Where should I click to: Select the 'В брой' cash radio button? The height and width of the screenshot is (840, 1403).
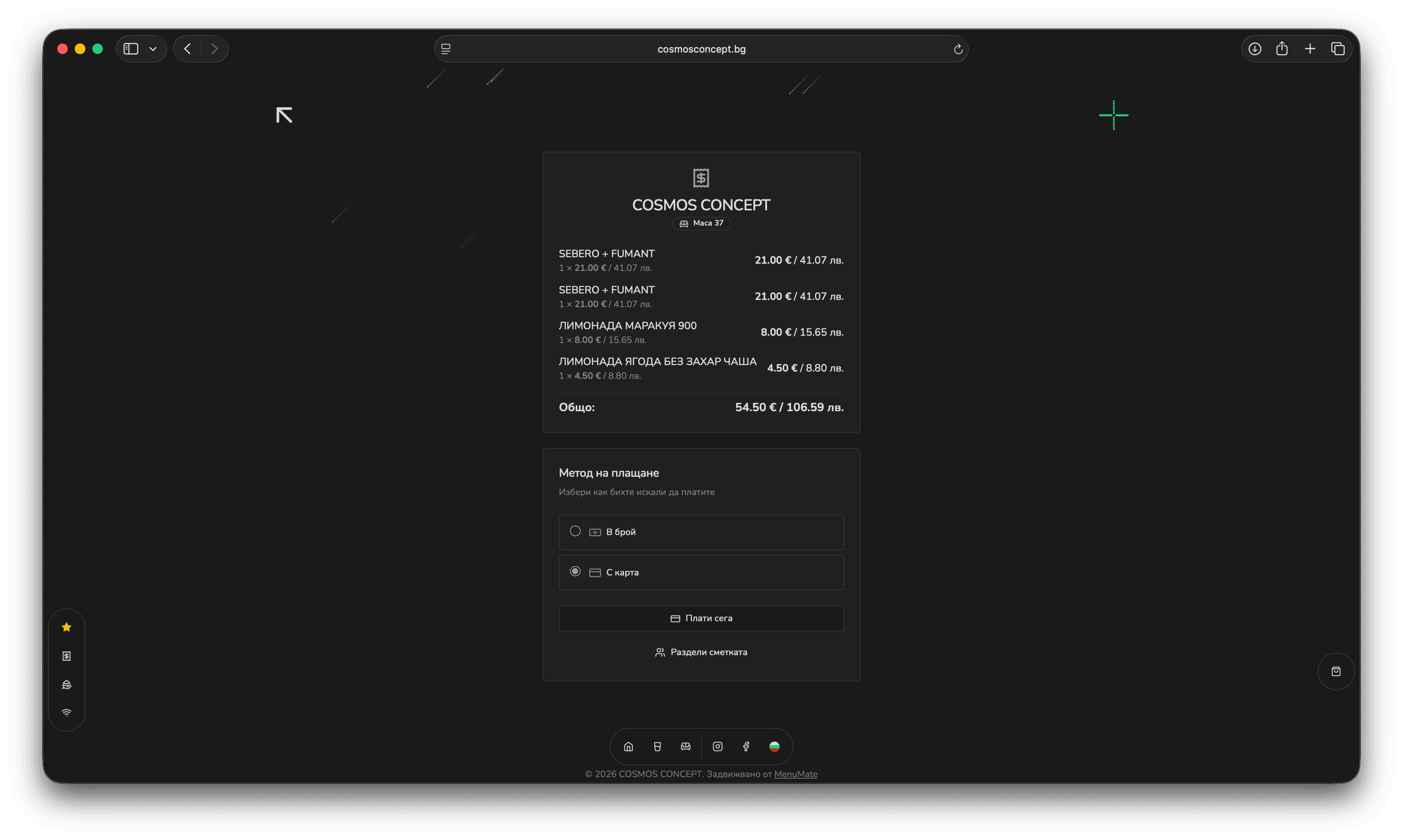575,531
